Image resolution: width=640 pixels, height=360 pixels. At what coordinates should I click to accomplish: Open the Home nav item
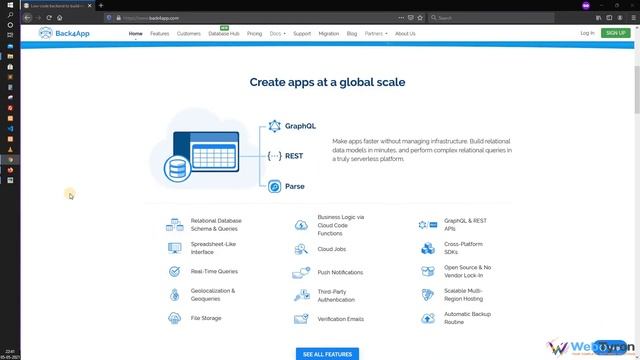tap(136, 33)
